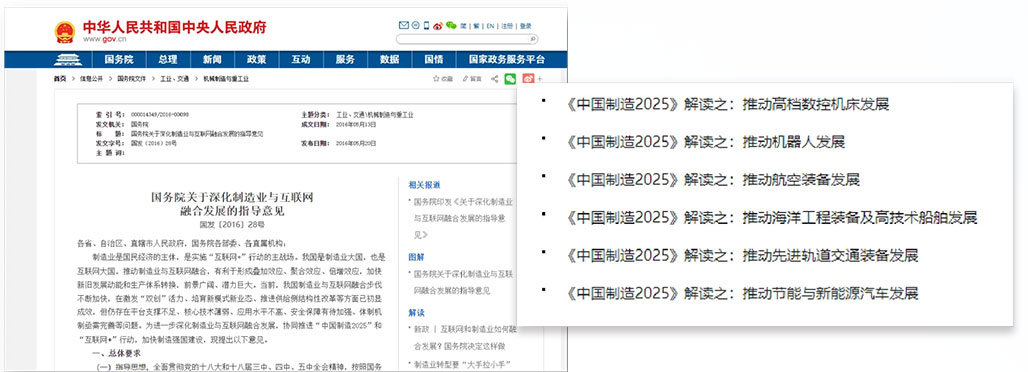Open 数据 navigation tab

(389, 59)
